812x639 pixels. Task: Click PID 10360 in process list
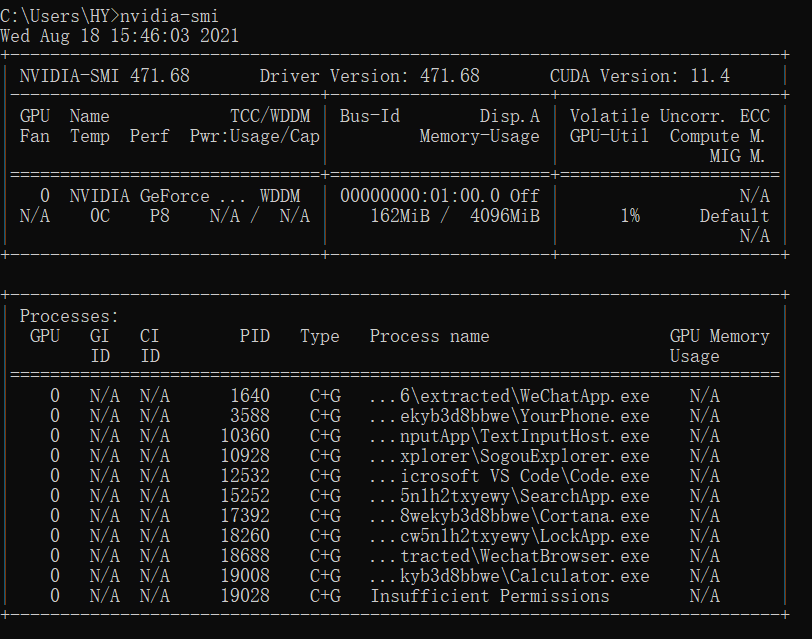point(245,436)
